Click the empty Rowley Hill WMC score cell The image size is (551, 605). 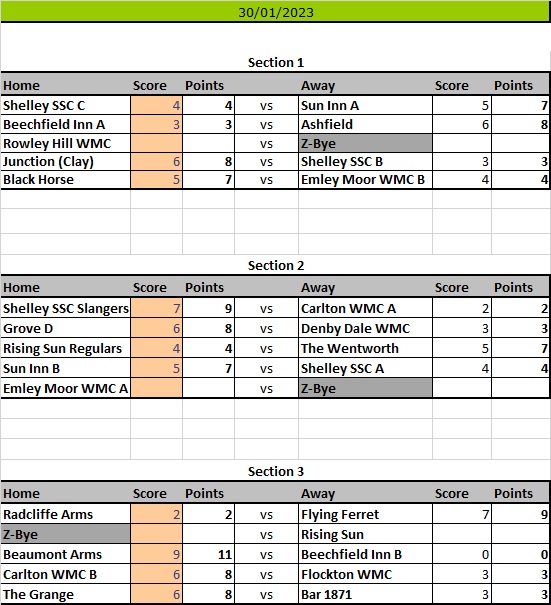(x=156, y=143)
